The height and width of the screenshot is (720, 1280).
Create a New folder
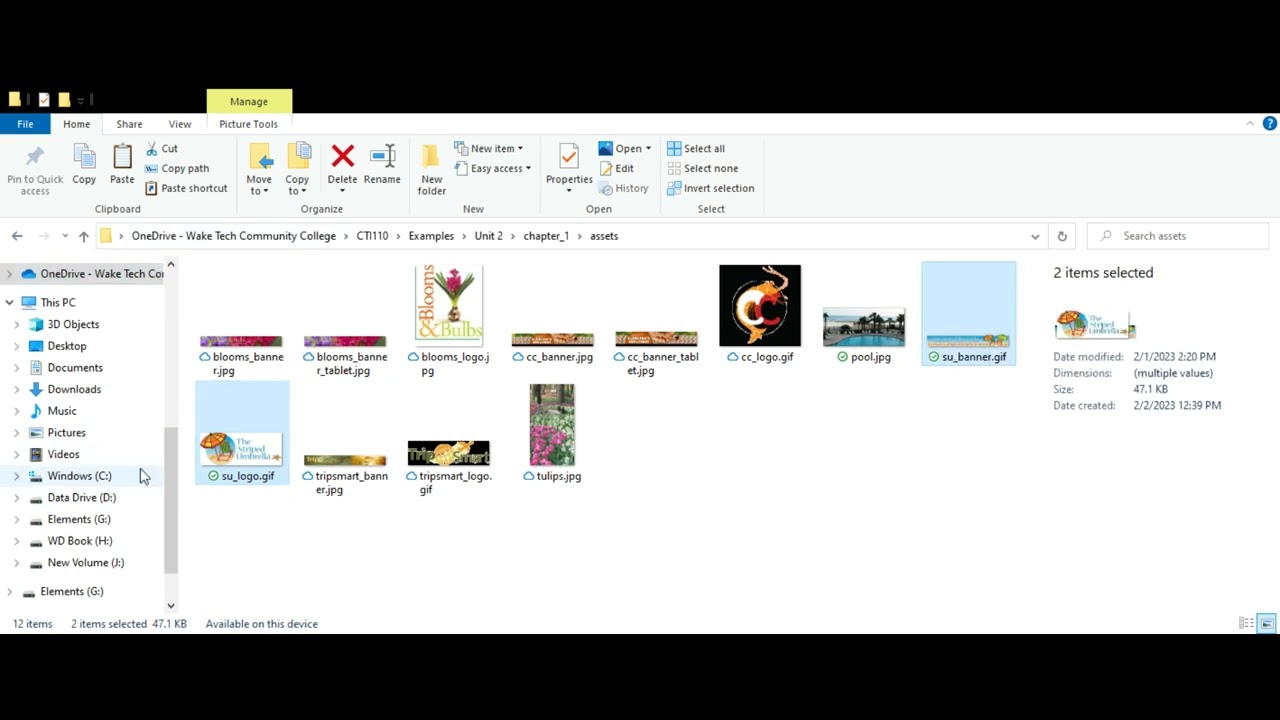pyautogui.click(x=432, y=169)
